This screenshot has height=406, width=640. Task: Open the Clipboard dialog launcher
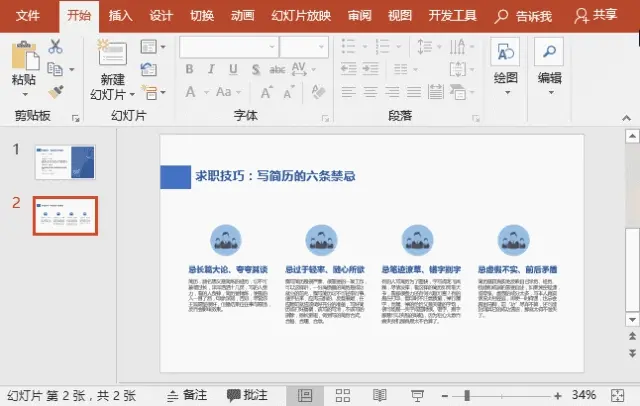coord(76,118)
